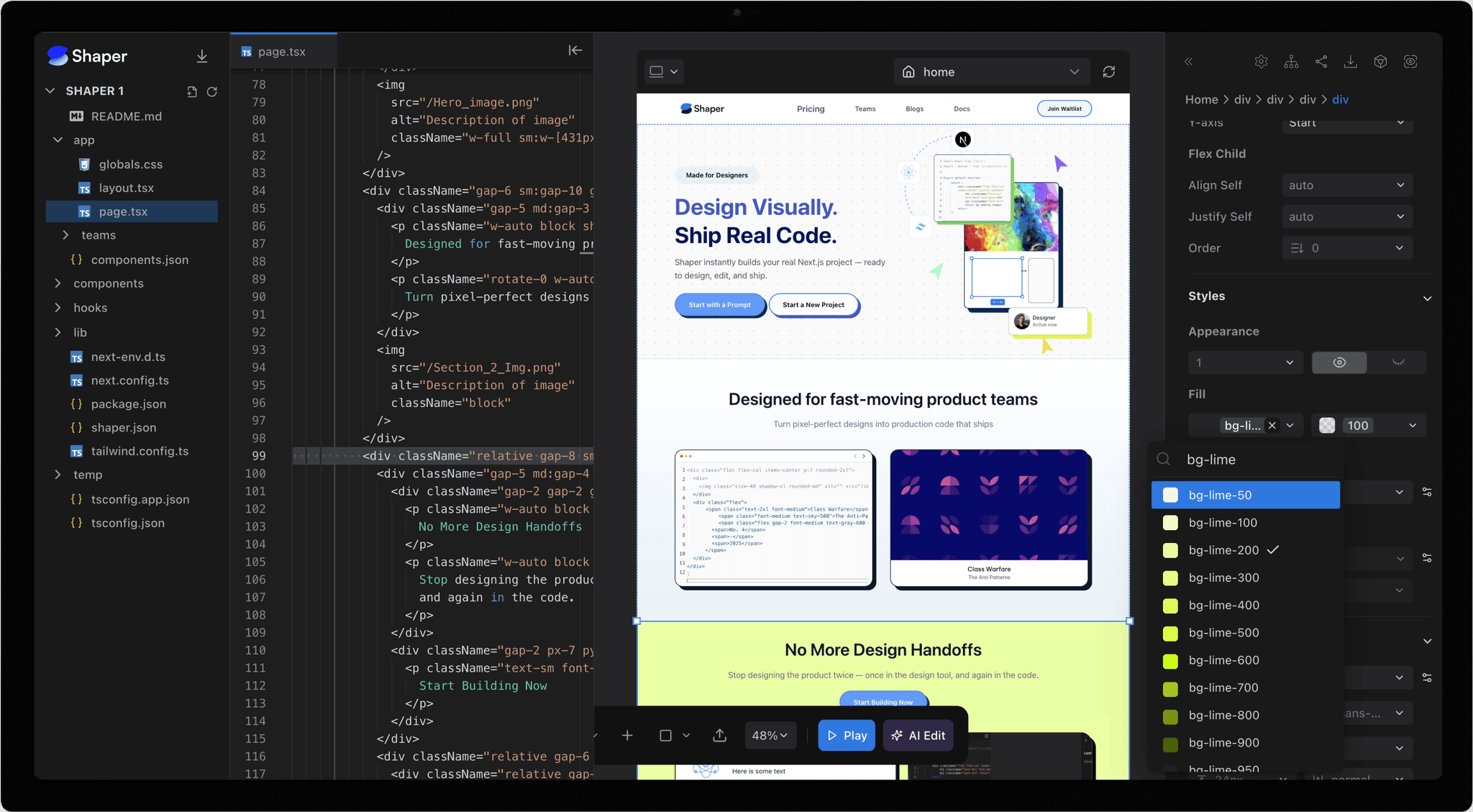Screen dimensions: 1473x812
Task: Open the globals.css file
Action: [x=131, y=164]
